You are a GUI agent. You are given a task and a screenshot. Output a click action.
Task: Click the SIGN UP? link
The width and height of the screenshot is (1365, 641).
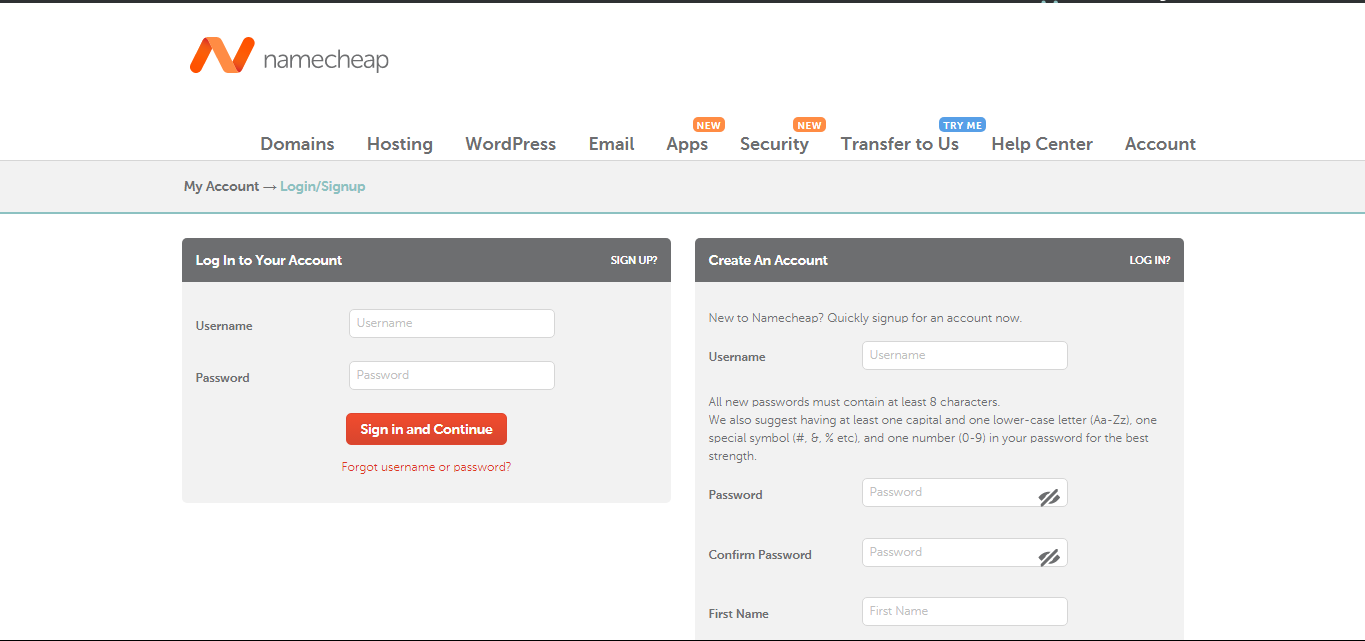pyautogui.click(x=634, y=260)
